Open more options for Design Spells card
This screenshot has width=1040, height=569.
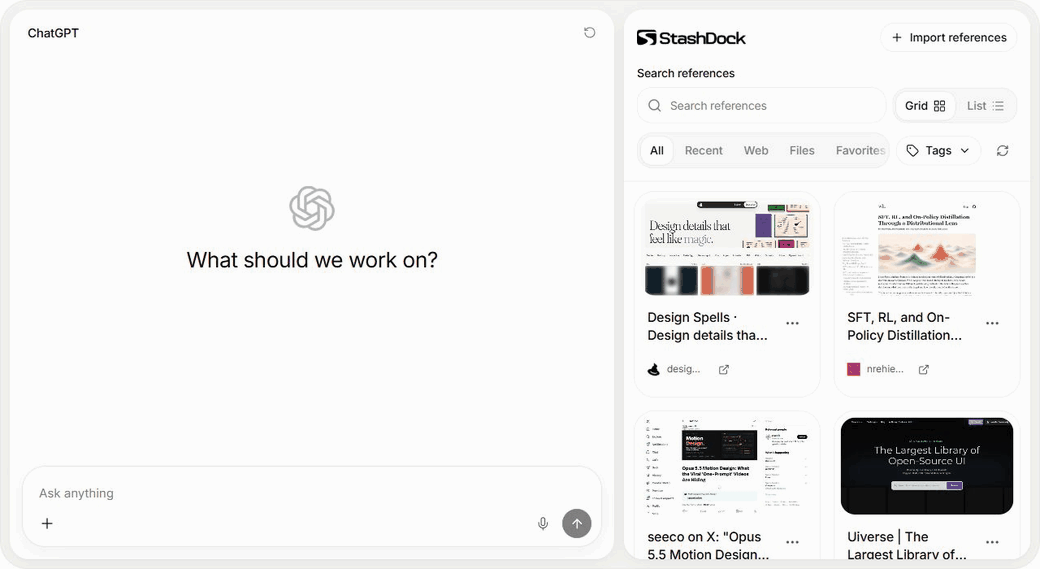pos(792,323)
